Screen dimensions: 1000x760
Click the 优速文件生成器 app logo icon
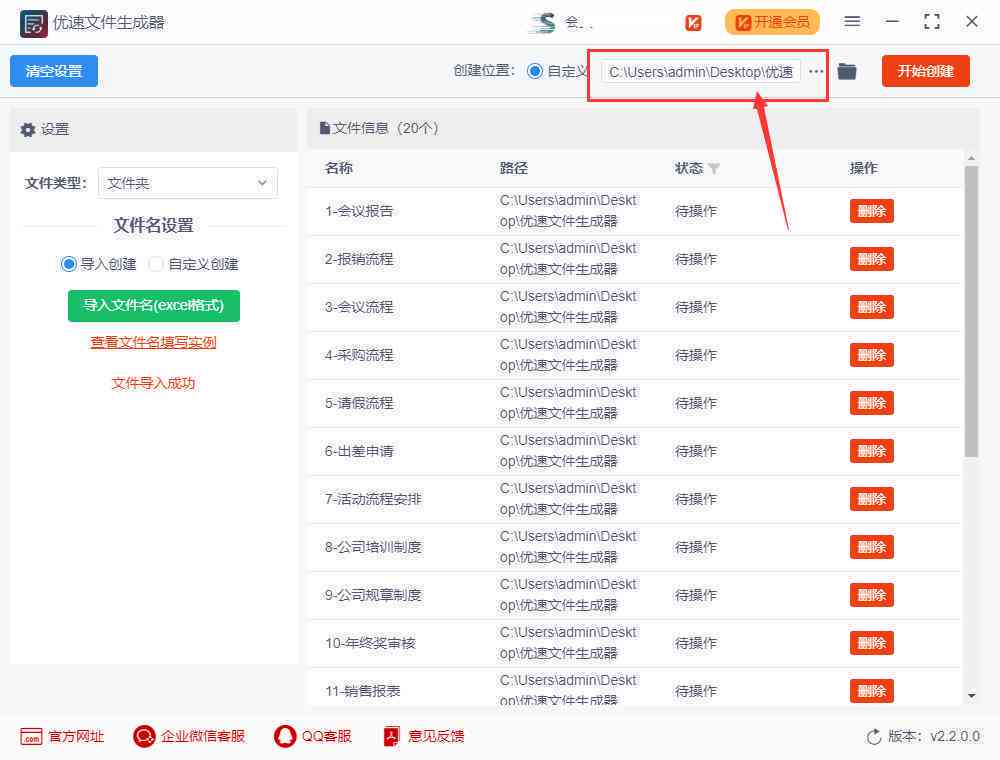tap(33, 24)
